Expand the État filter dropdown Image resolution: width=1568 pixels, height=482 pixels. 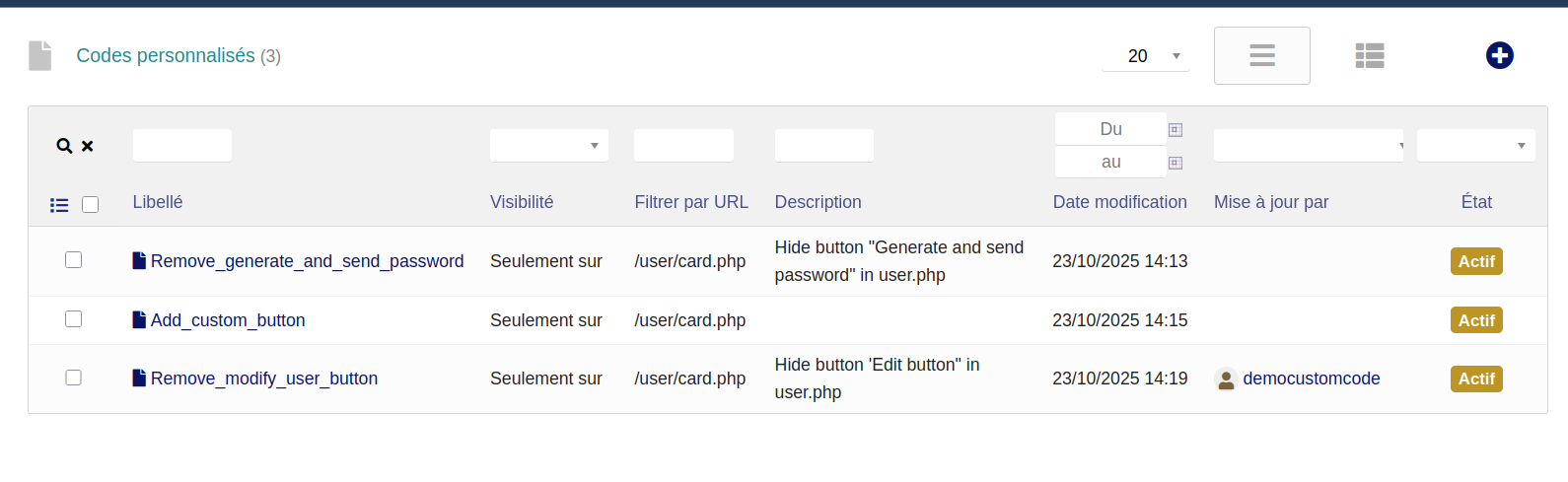[x=1475, y=146]
